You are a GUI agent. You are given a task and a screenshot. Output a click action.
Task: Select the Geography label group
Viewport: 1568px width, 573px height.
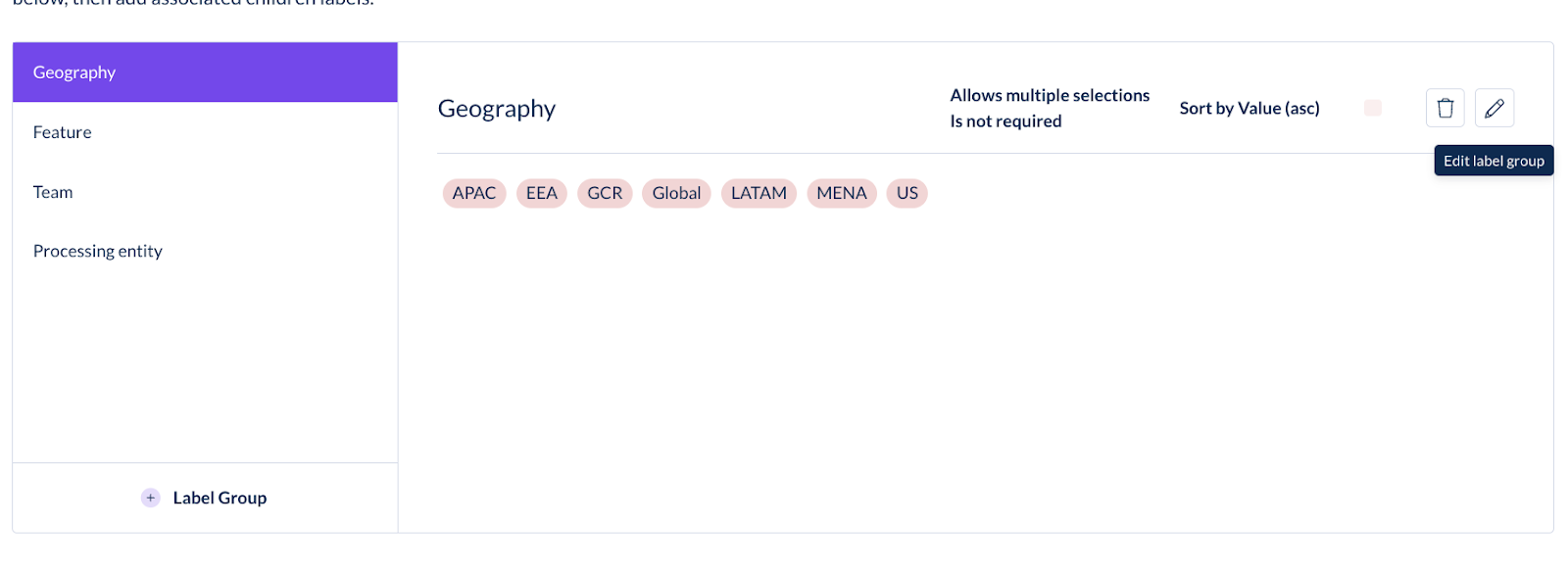pyautogui.click(x=205, y=72)
